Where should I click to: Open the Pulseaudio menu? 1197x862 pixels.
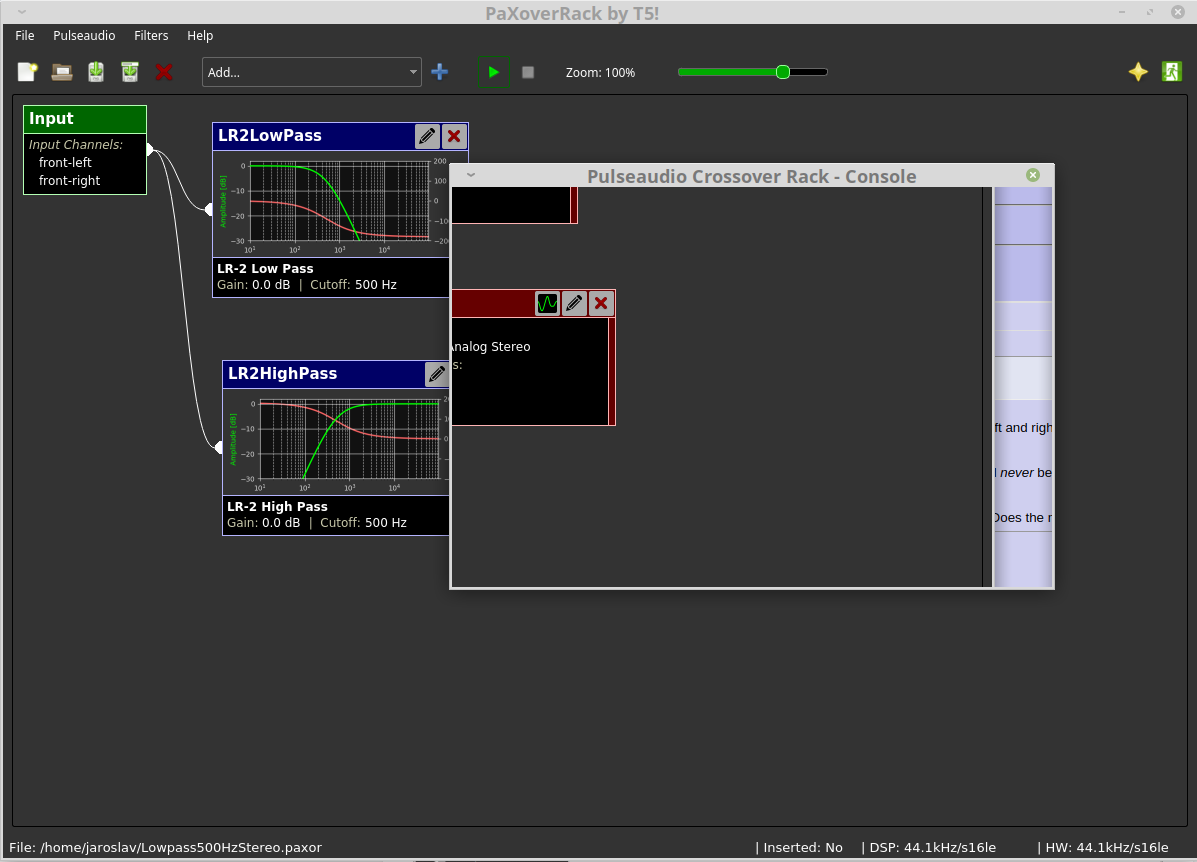pyautogui.click(x=84, y=36)
